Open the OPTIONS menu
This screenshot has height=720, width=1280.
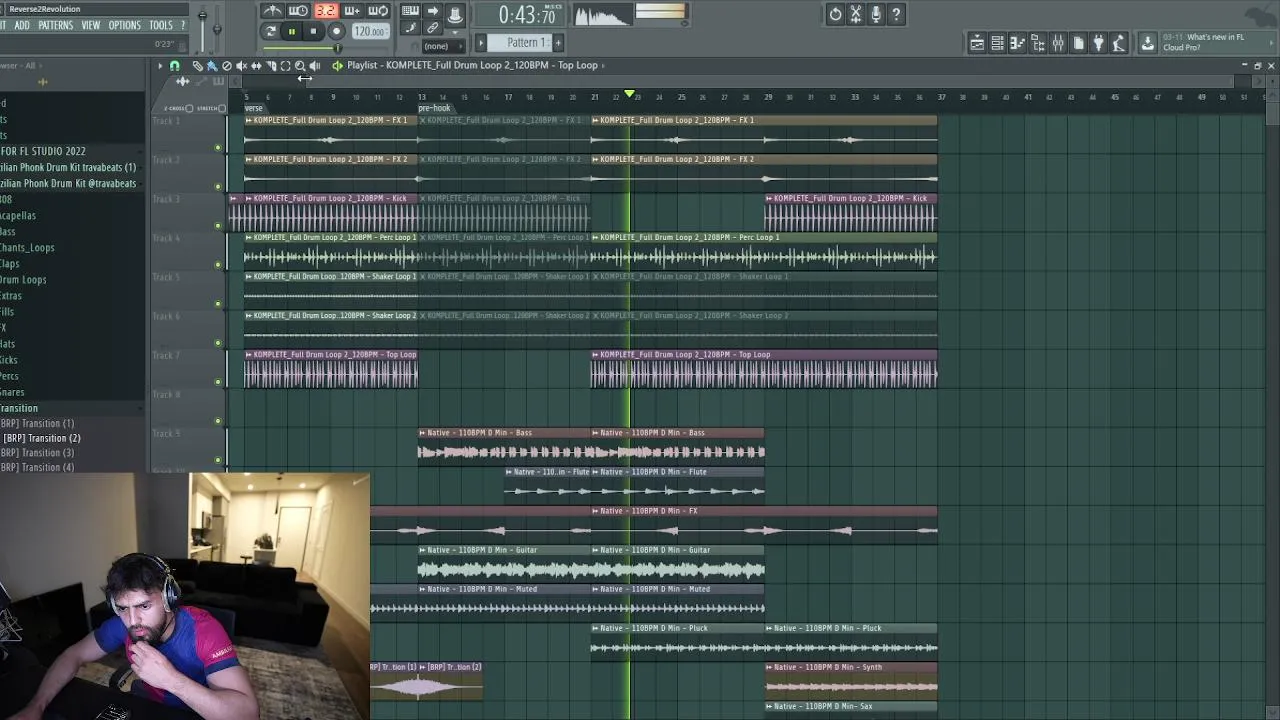[x=124, y=25]
